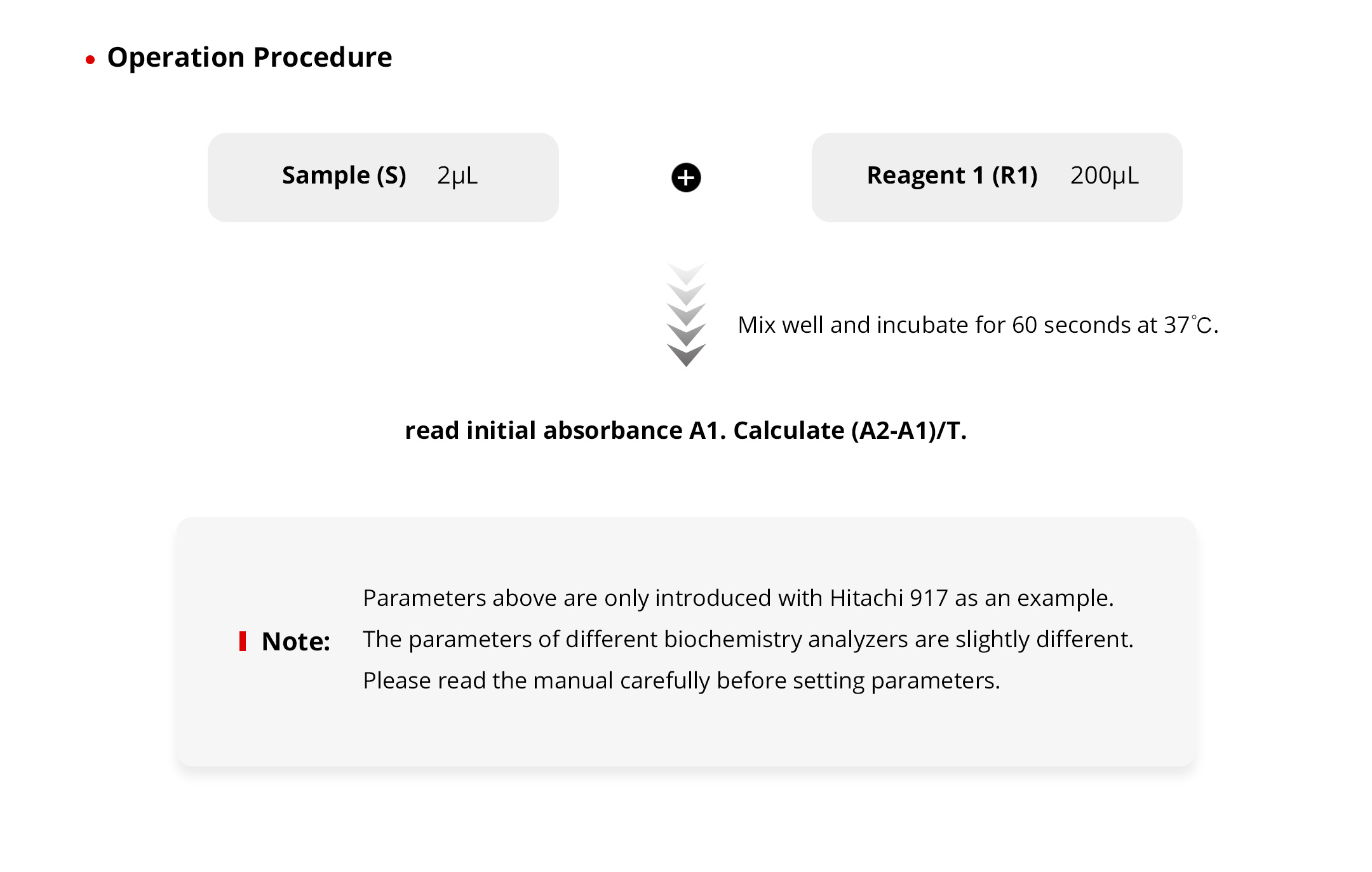
Task: Click the 'Hitachi 917' text in note
Action: pos(889,598)
